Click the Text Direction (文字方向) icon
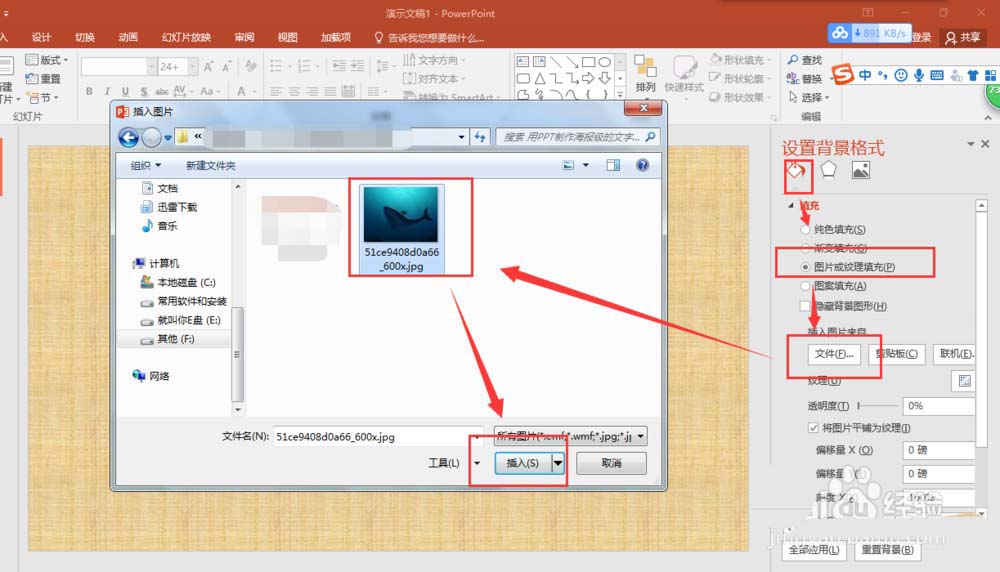This screenshot has height=572, width=1000. pyautogui.click(x=409, y=60)
